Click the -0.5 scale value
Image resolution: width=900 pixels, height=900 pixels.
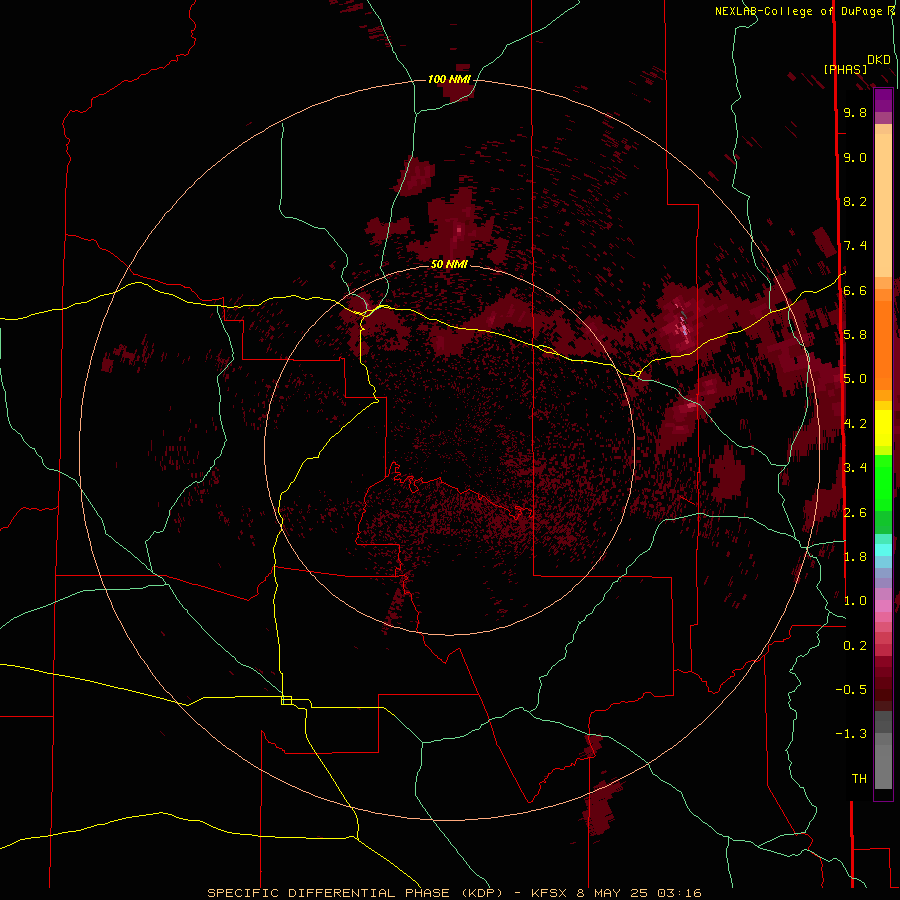(x=851, y=689)
